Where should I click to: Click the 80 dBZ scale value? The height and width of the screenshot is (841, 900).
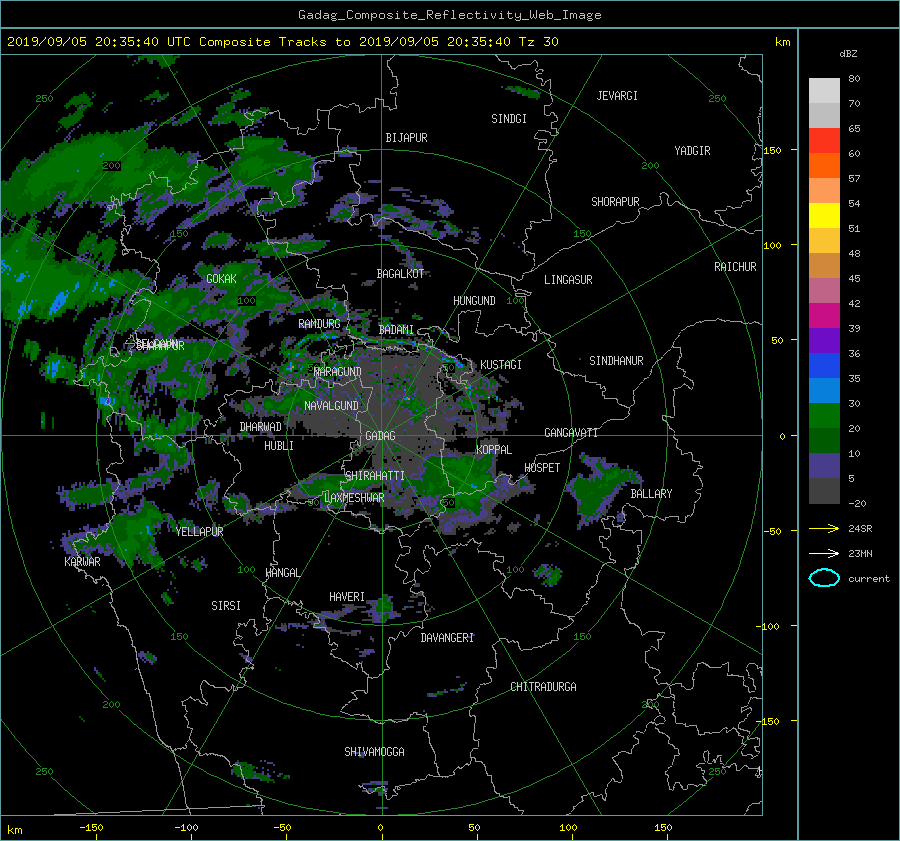tap(854, 79)
